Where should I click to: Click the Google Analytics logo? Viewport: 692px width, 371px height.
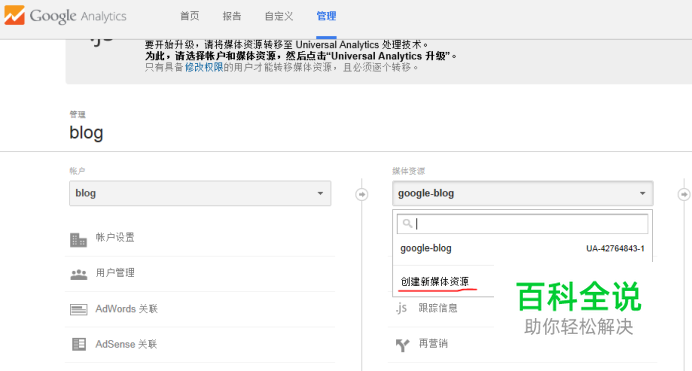[65, 16]
